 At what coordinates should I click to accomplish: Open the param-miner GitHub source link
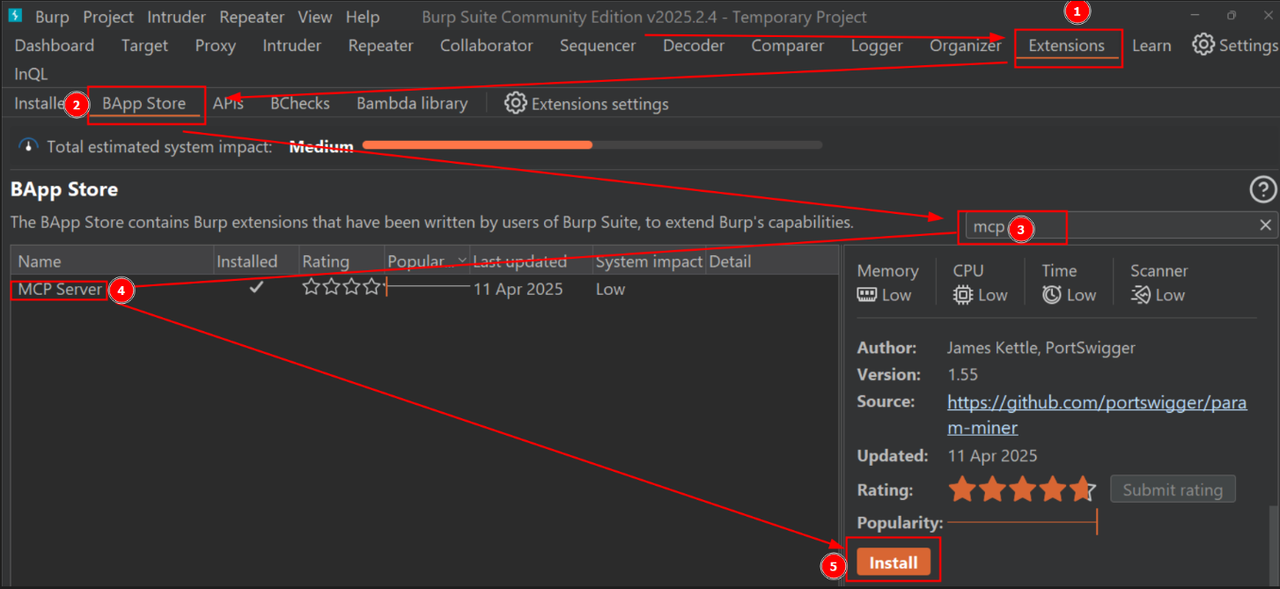tap(1097, 414)
